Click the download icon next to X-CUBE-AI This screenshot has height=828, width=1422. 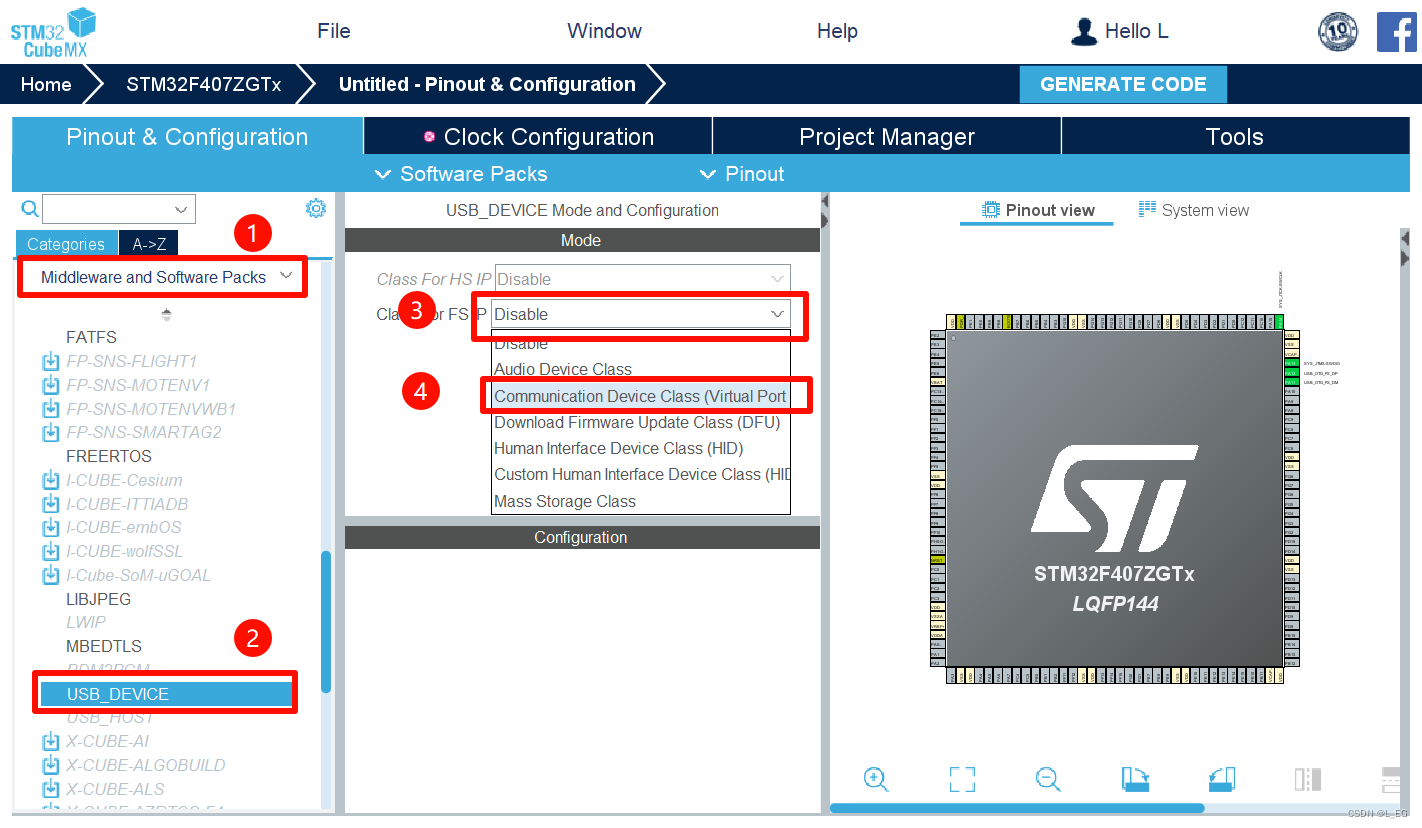pos(51,741)
